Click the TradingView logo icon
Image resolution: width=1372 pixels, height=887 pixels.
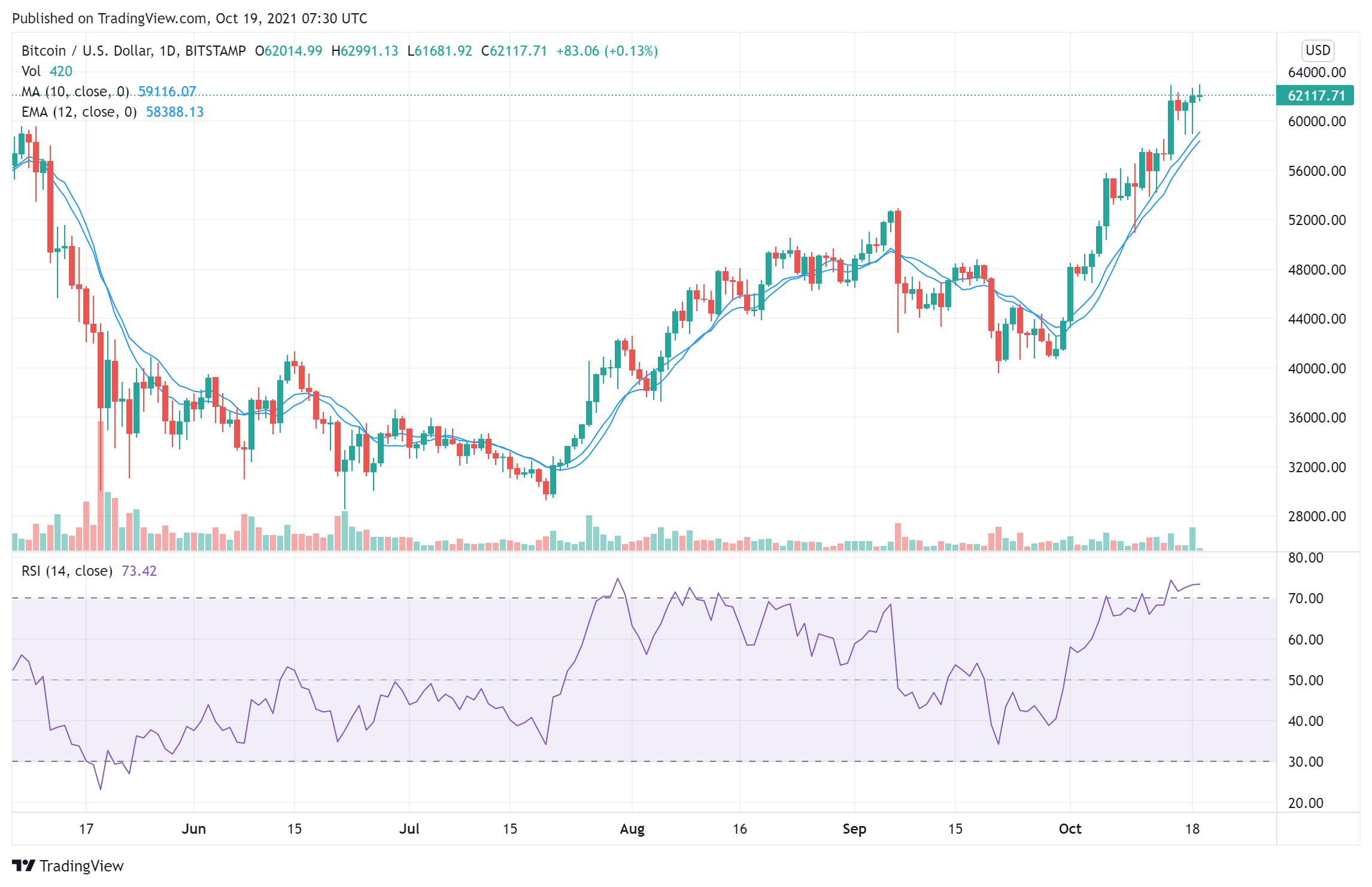point(23,865)
